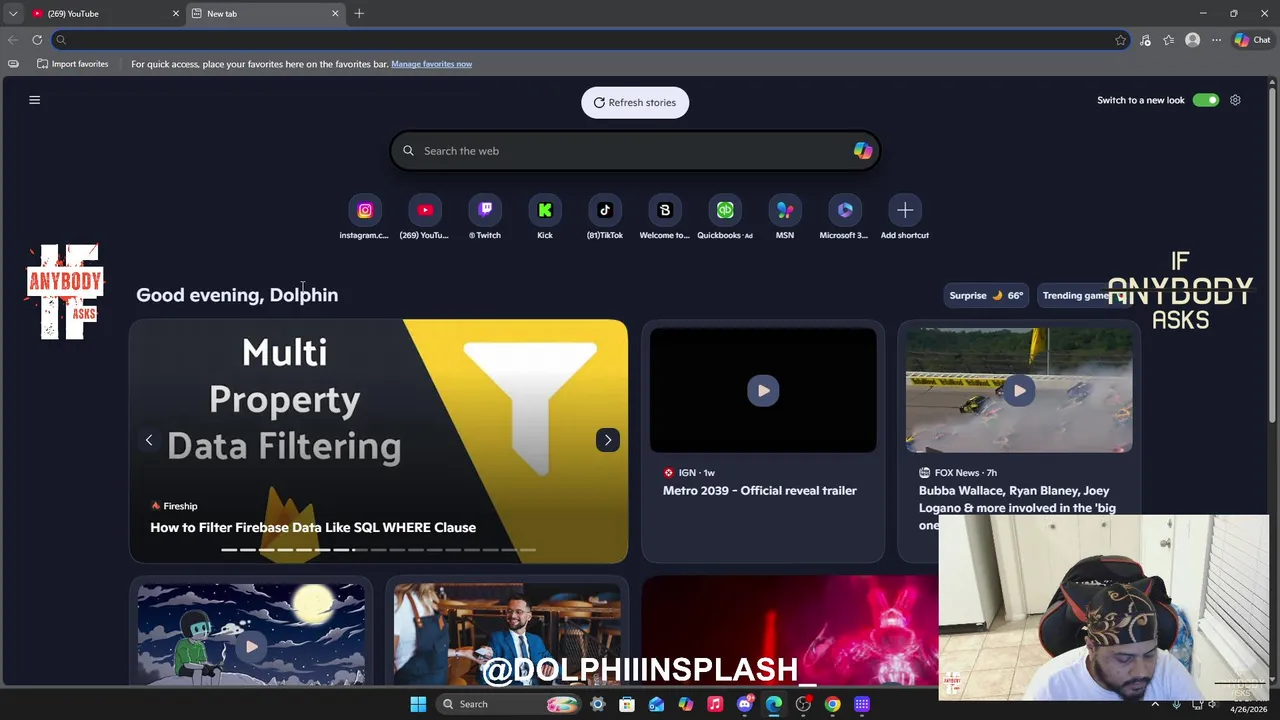Open the Trending games chip
The width and height of the screenshot is (1280, 720).
tap(1080, 295)
